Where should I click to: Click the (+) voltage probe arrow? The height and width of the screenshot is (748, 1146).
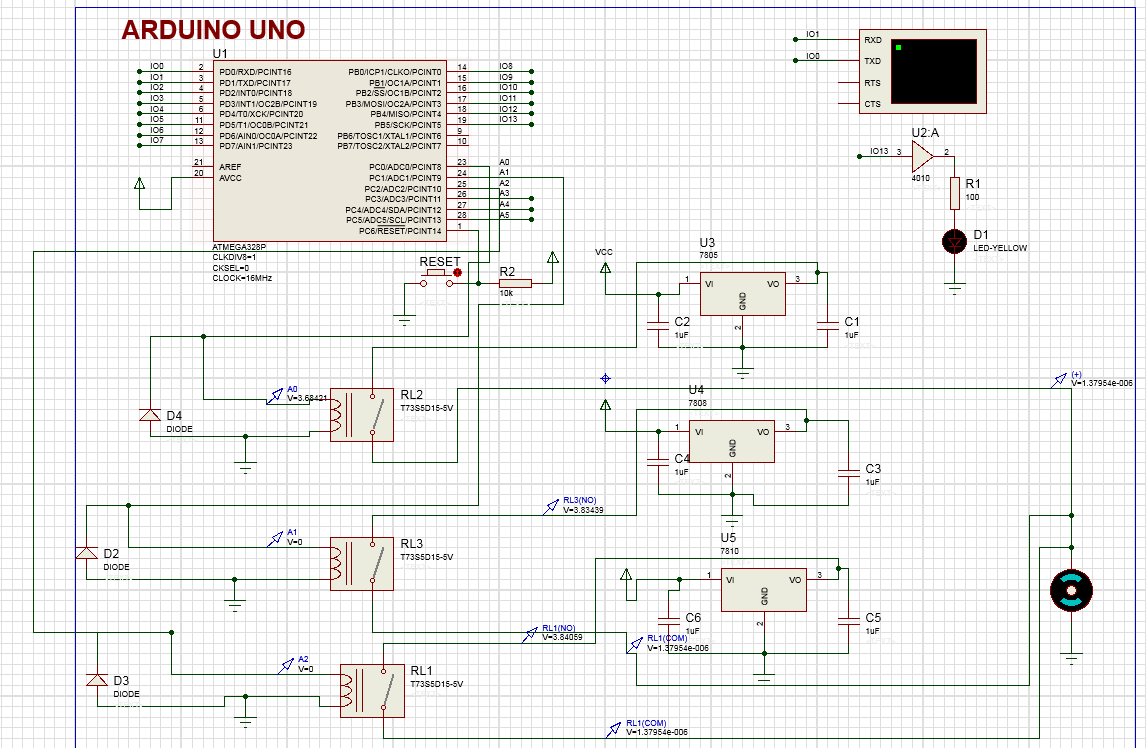coord(1059,380)
